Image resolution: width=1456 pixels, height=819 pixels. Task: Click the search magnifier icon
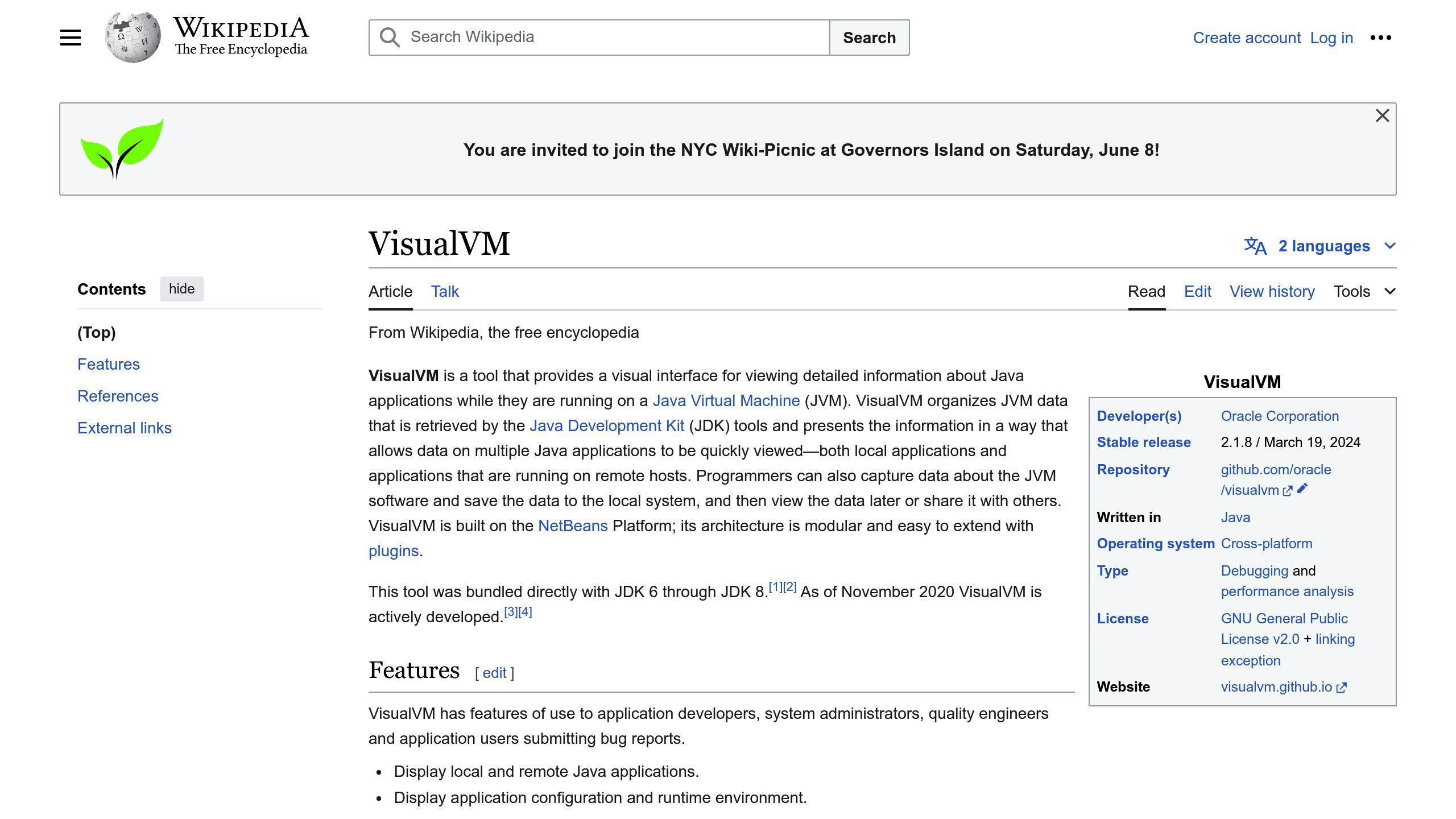[390, 38]
